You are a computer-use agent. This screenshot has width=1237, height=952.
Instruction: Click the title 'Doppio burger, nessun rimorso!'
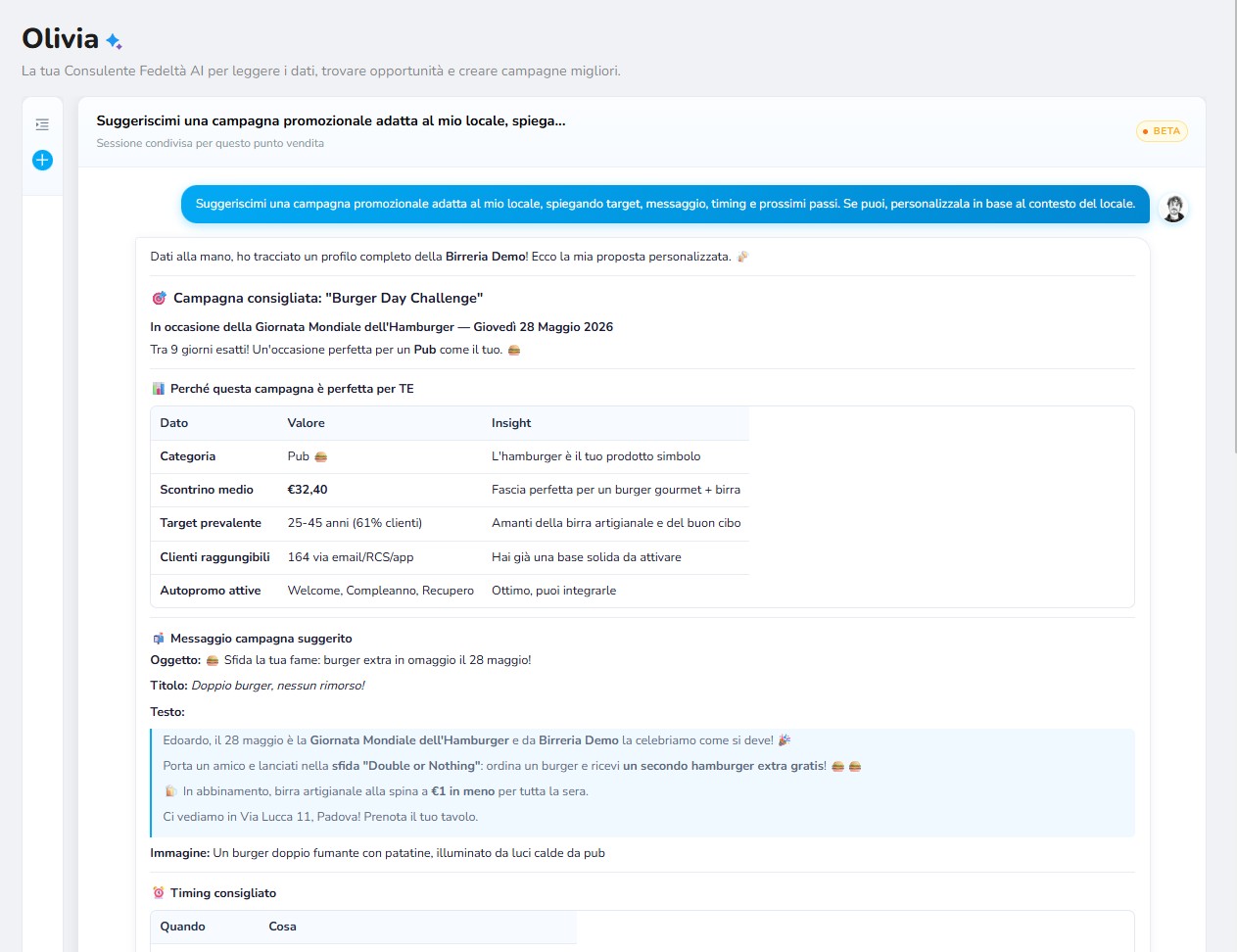(278, 686)
